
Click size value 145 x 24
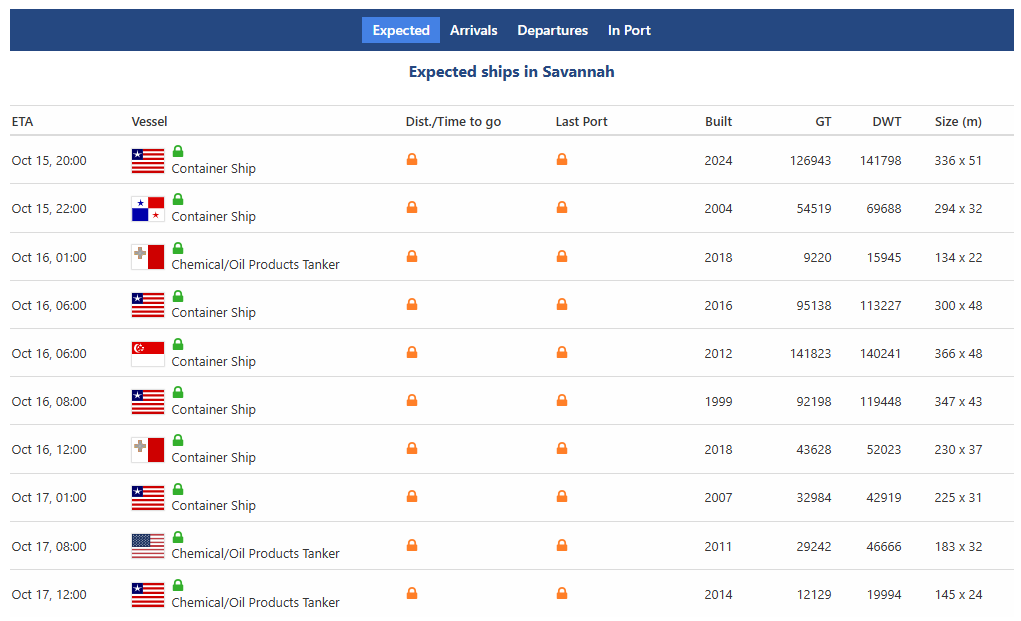958,594
